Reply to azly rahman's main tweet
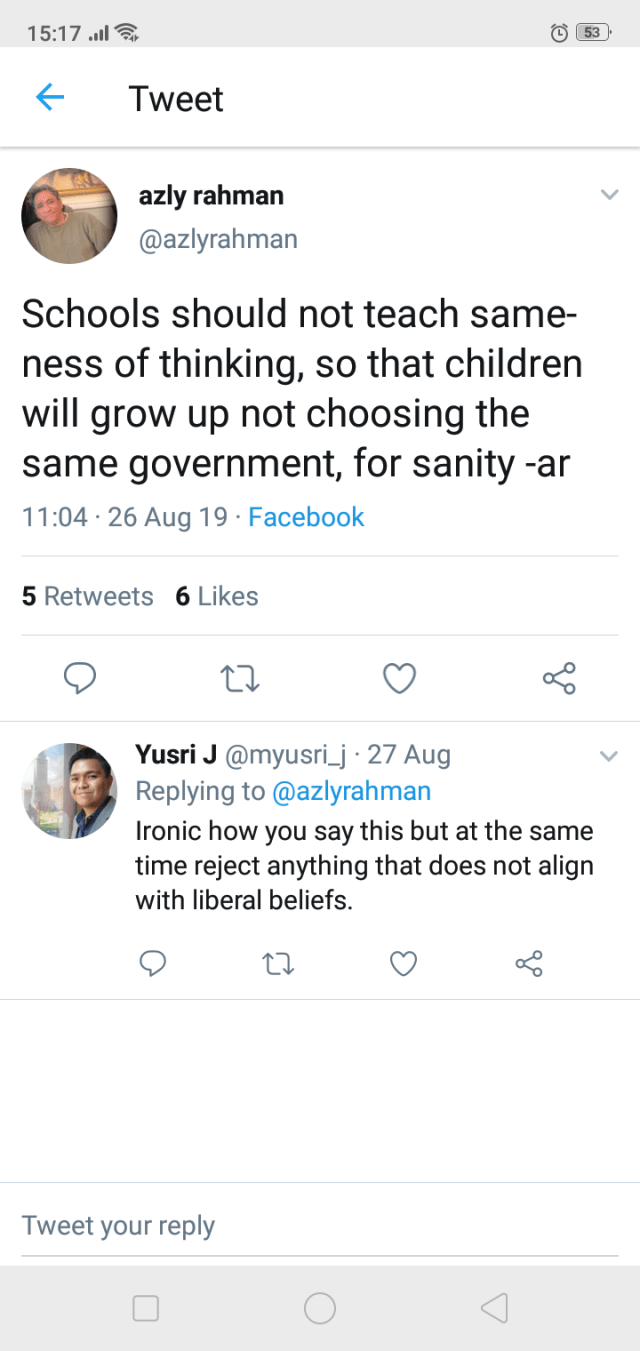Image resolution: width=640 pixels, height=1351 pixels. click(80, 679)
